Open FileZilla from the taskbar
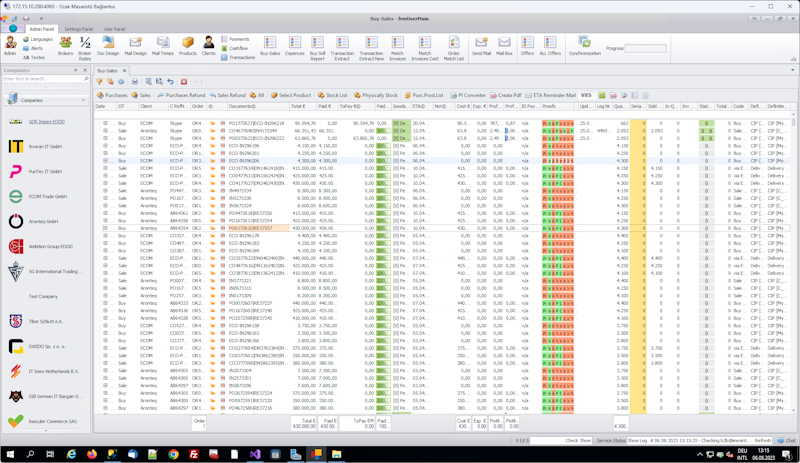800x463 pixels. (194, 454)
